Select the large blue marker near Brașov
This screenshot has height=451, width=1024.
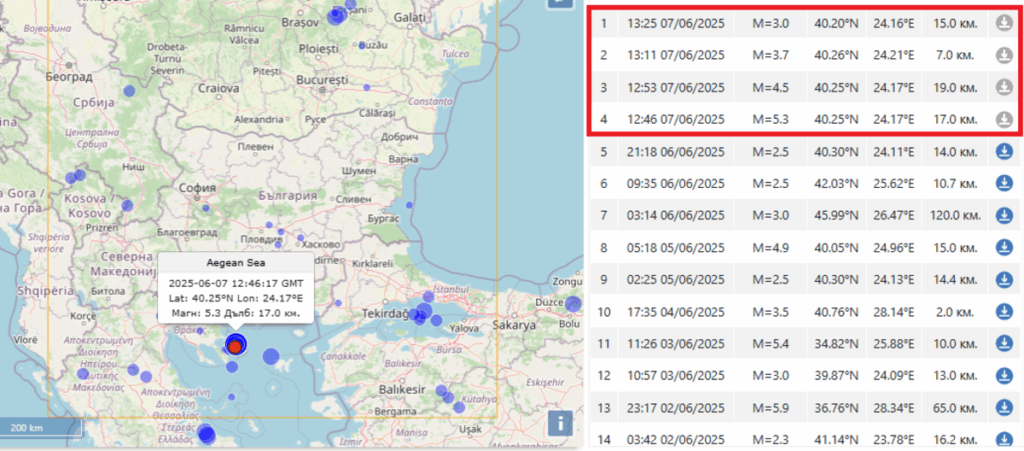338,14
